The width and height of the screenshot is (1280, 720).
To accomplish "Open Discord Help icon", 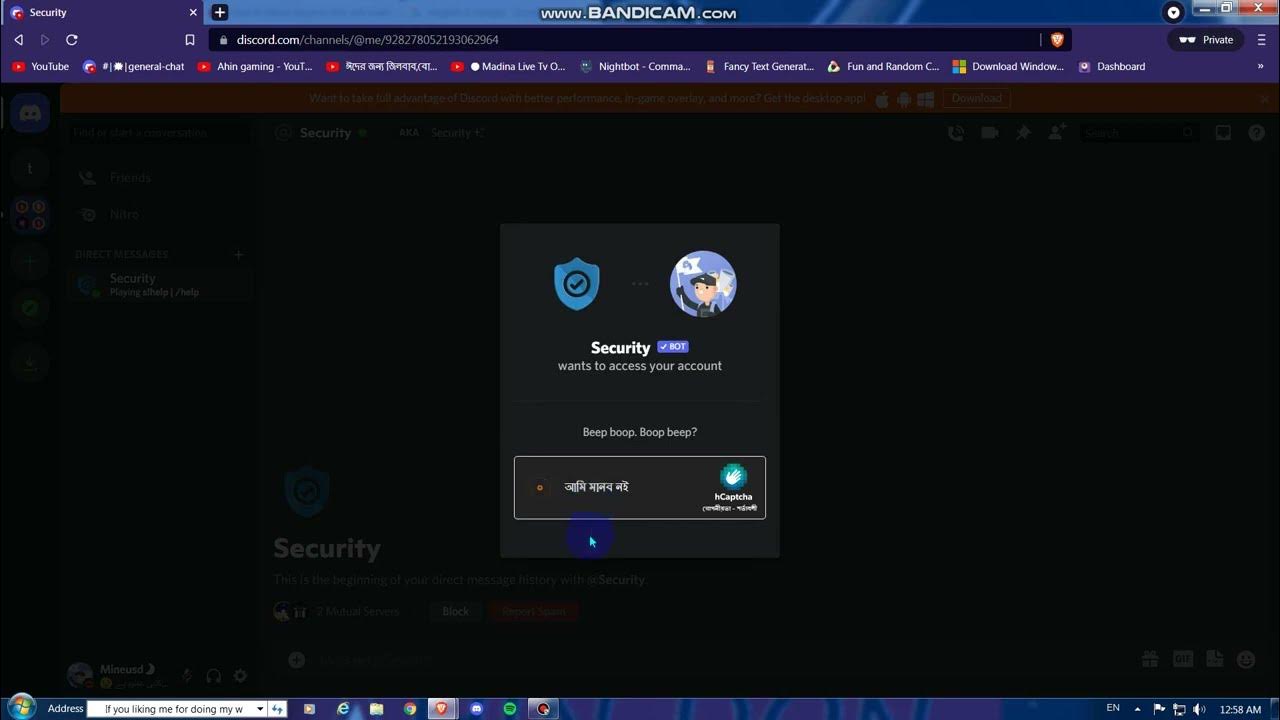I will coord(1257,133).
